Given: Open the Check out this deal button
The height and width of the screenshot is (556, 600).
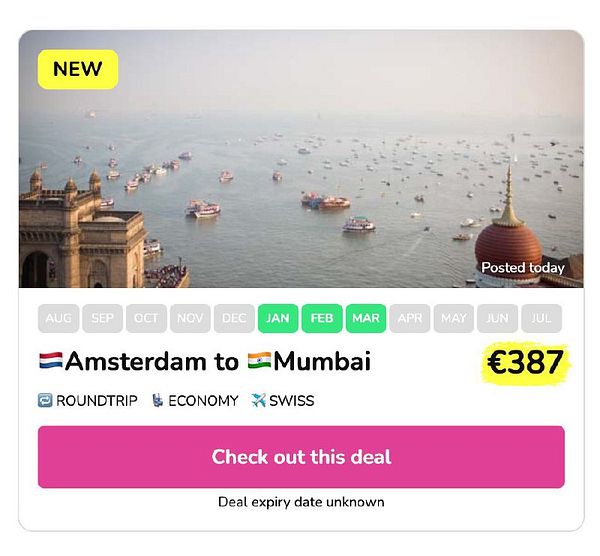Looking at the screenshot, I should 301,457.
